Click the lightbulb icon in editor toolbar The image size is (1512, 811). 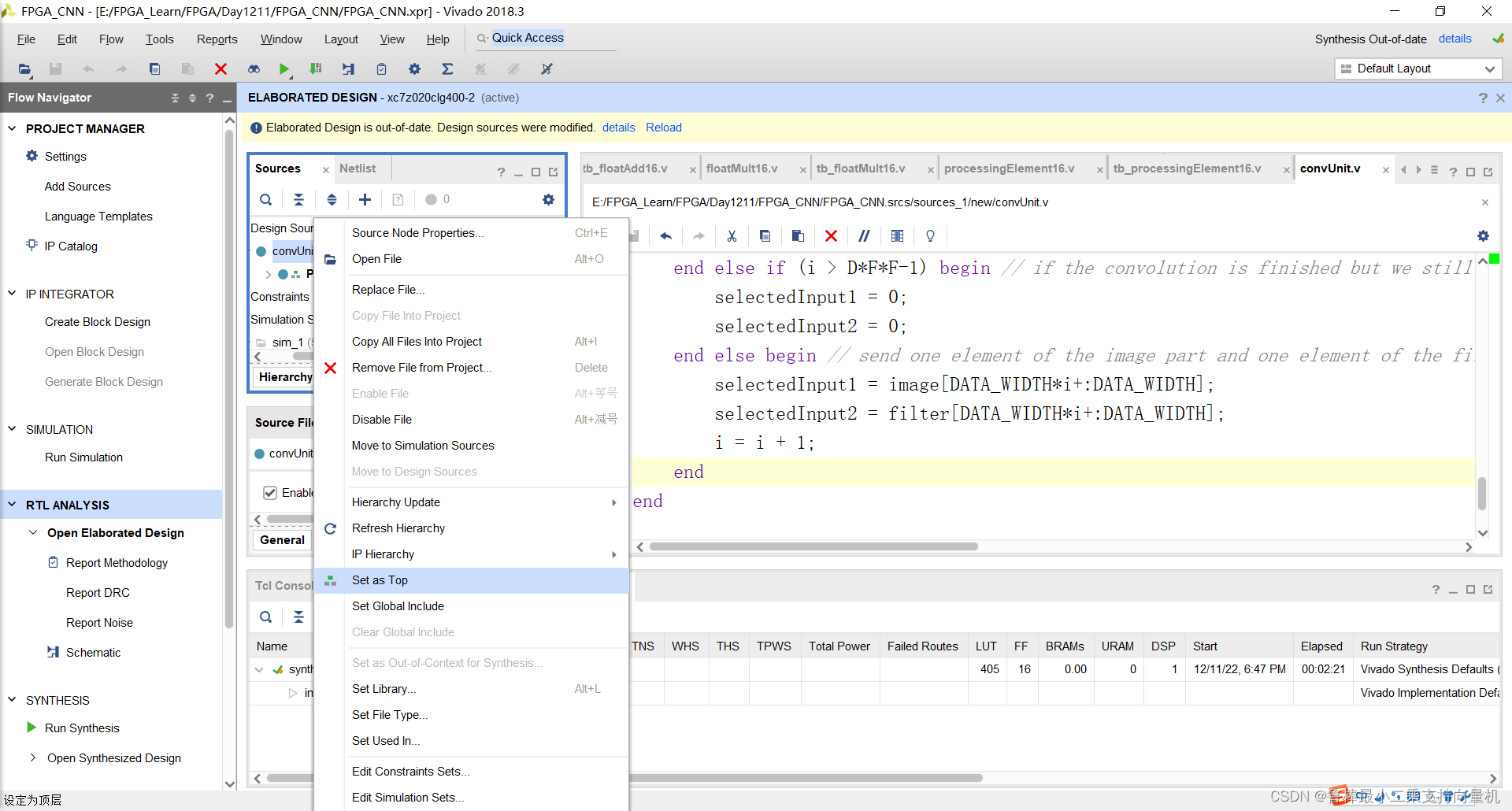point(930,235)
